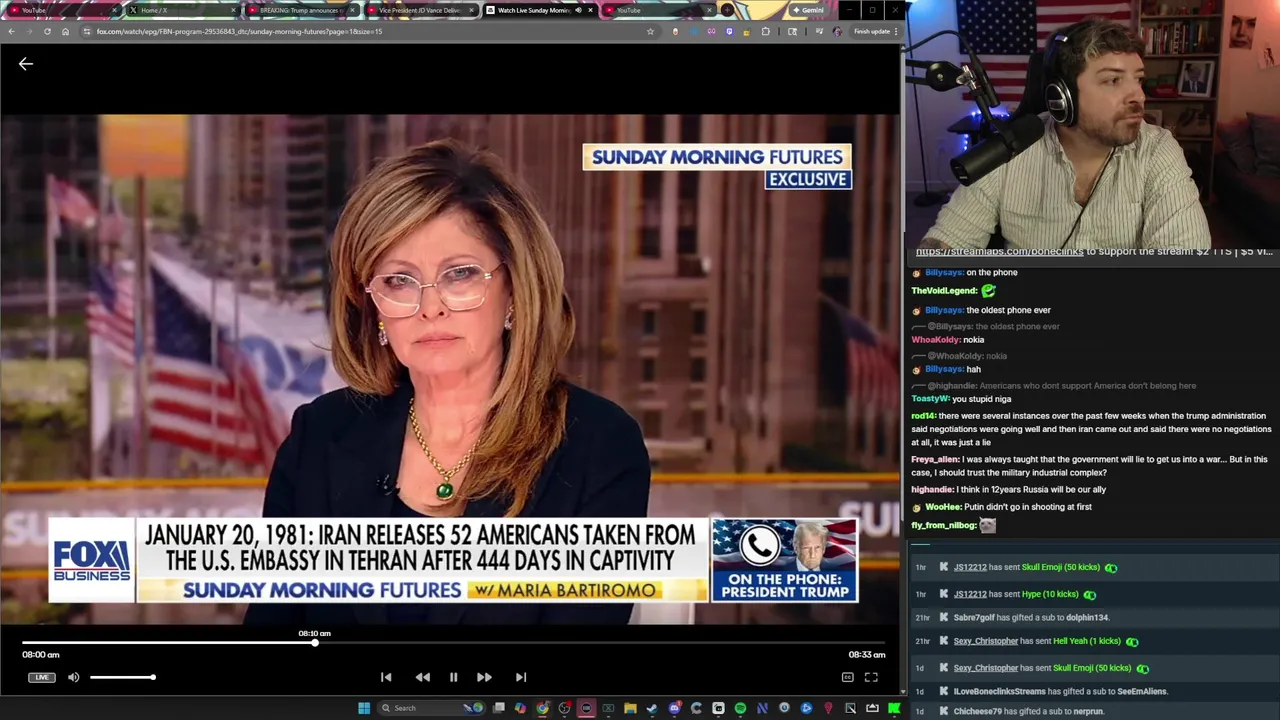Open Kick app on the taskbar

[894, 708]
